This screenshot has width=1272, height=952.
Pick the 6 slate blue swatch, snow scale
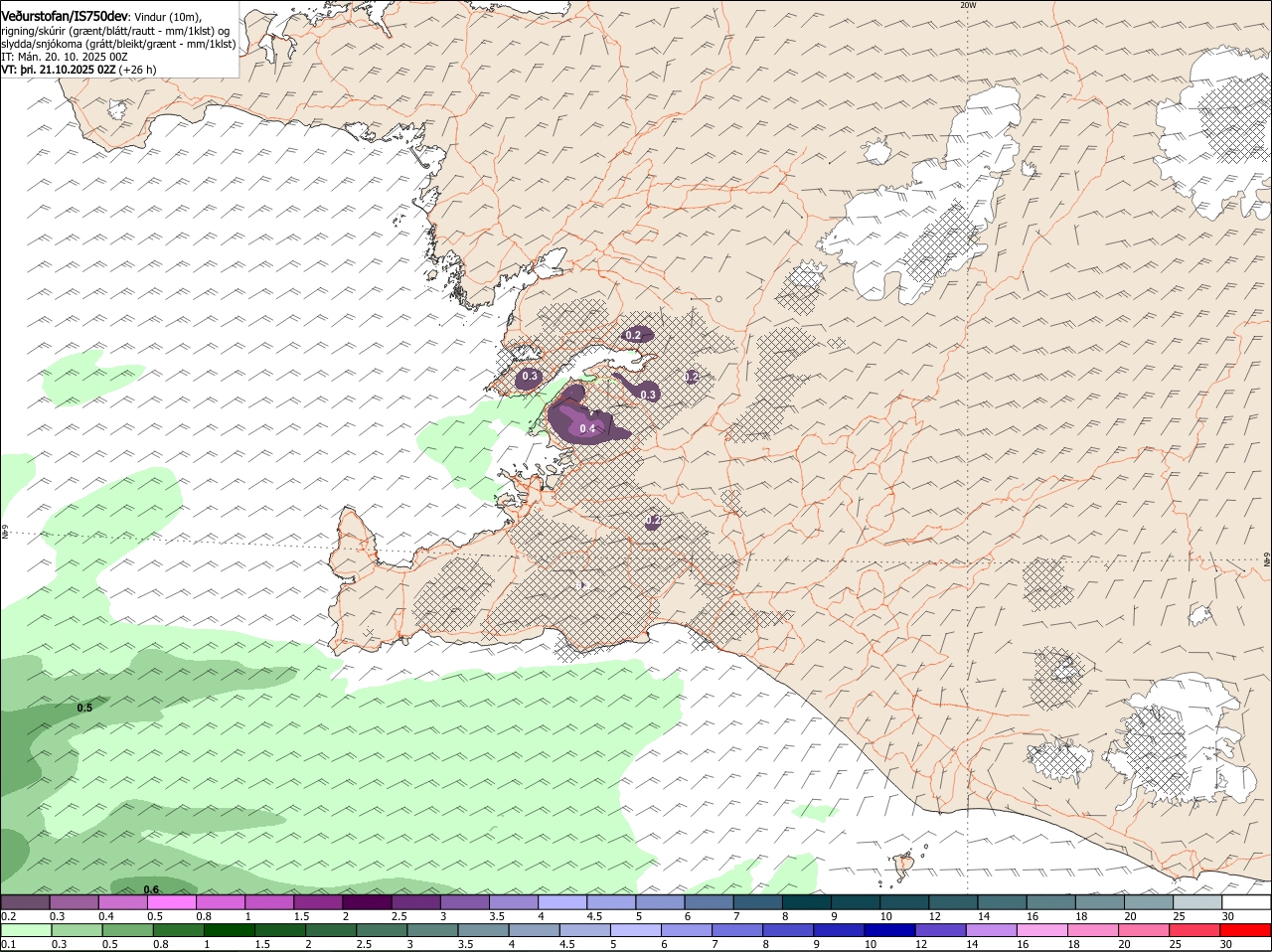[x=710, y=902]
